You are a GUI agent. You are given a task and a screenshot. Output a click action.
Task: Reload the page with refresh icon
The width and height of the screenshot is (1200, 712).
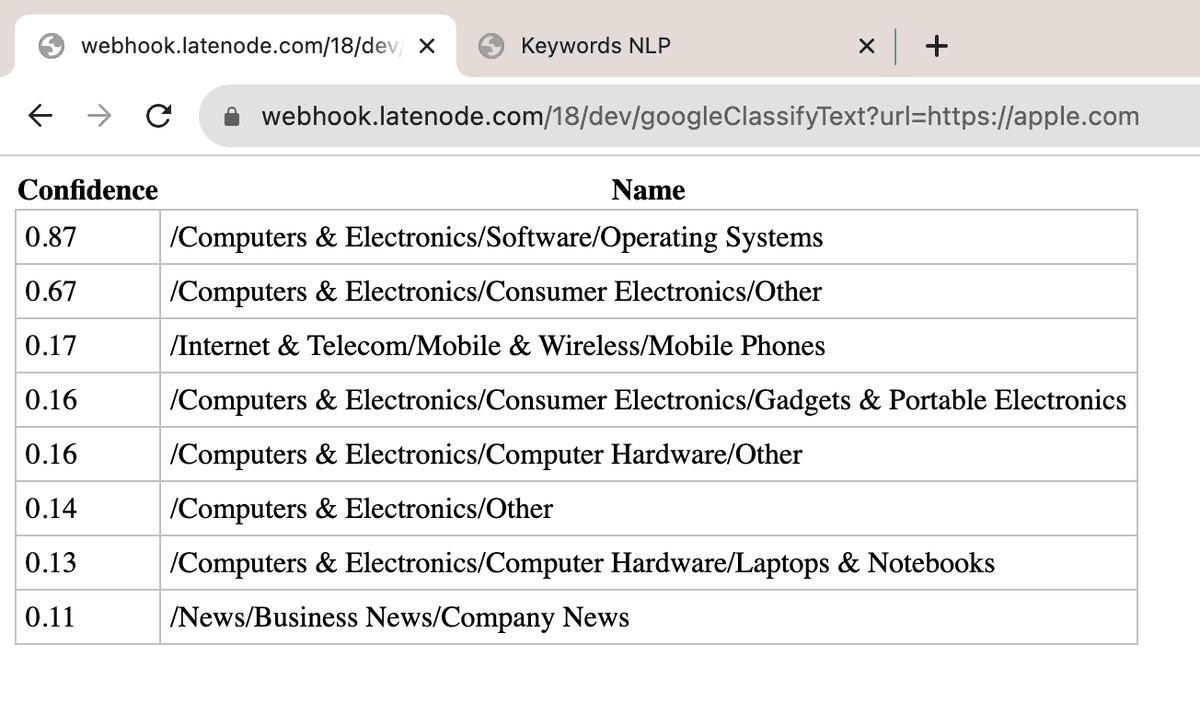(158, 116)
